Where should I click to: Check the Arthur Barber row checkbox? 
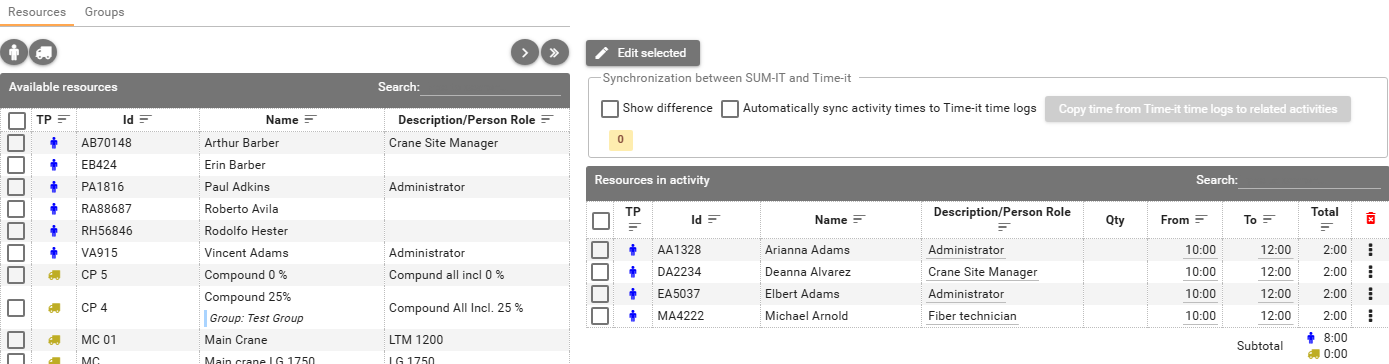coord(16,143)
